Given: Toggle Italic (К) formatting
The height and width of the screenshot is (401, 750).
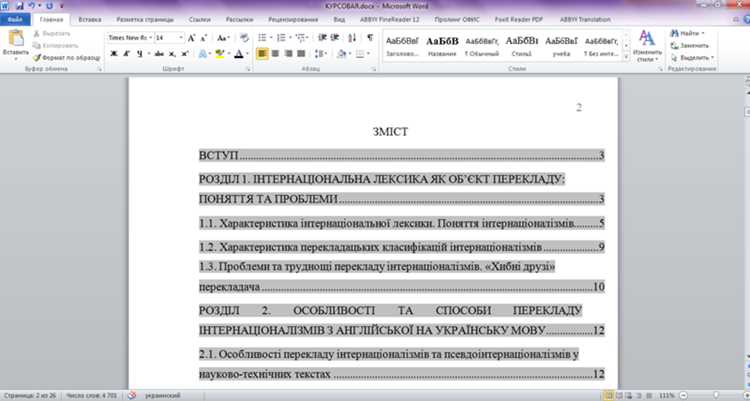Looking at the screenshot, I should [126, 54].
